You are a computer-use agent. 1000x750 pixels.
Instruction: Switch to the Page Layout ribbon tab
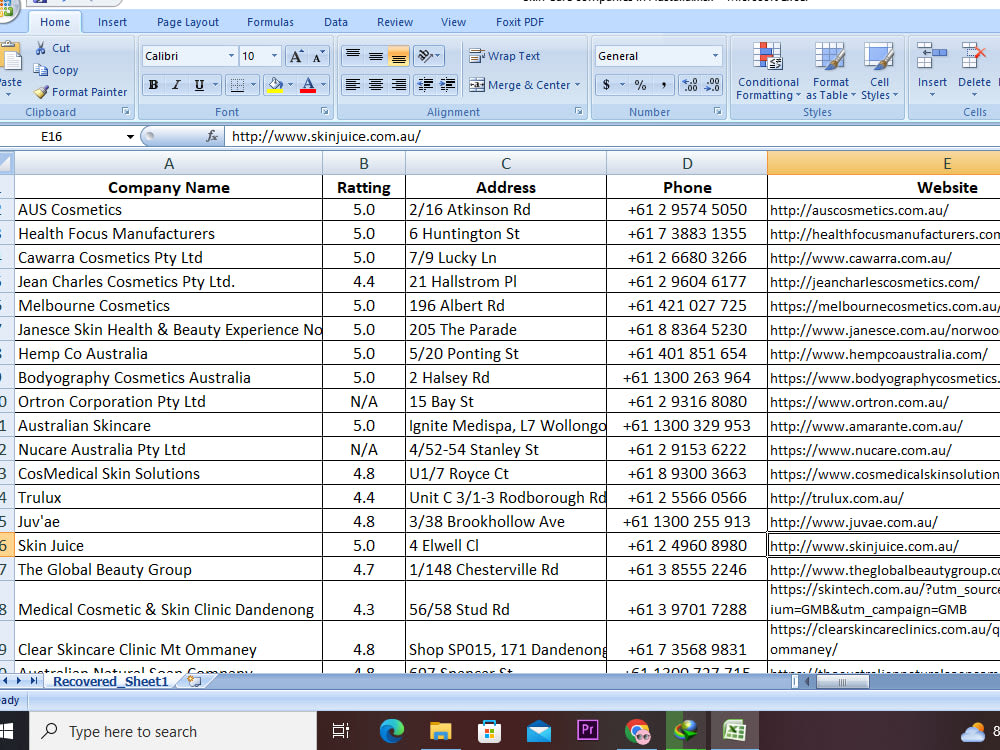pyautogui.click(x=188, y=21)
